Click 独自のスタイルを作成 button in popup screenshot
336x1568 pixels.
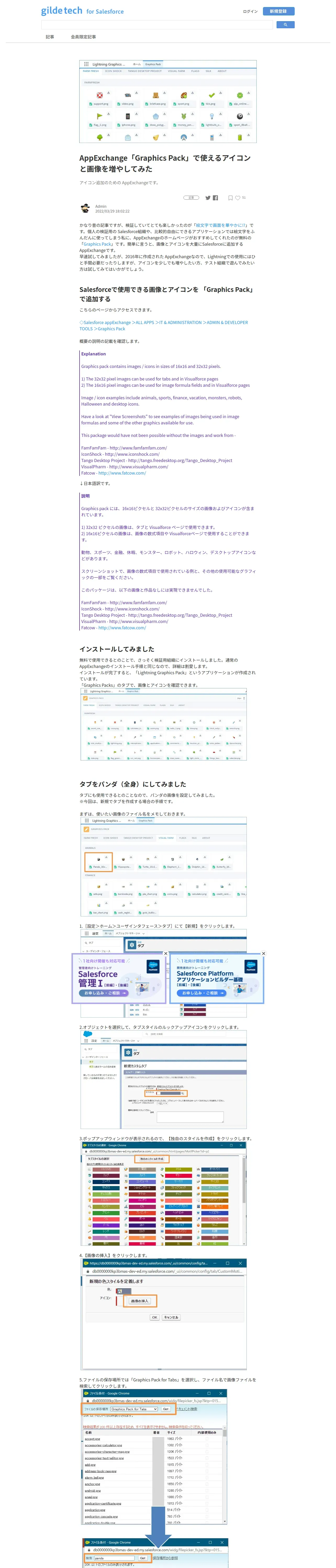point(152,1159)
